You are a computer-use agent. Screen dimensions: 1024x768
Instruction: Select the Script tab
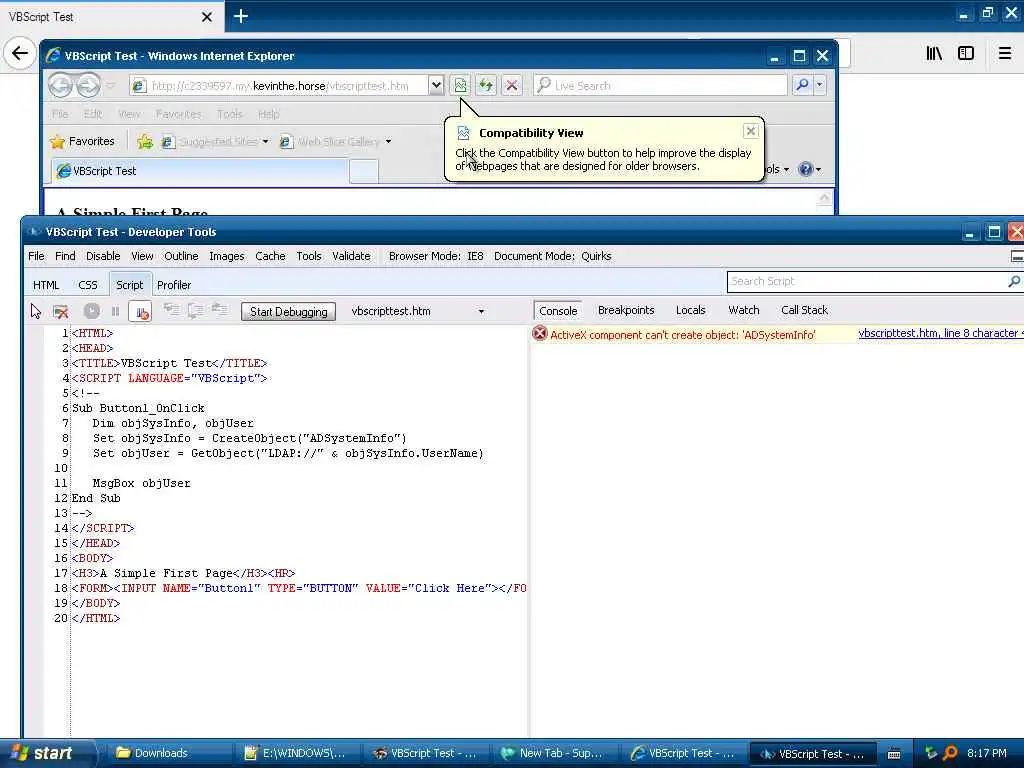tap(129, 285)
